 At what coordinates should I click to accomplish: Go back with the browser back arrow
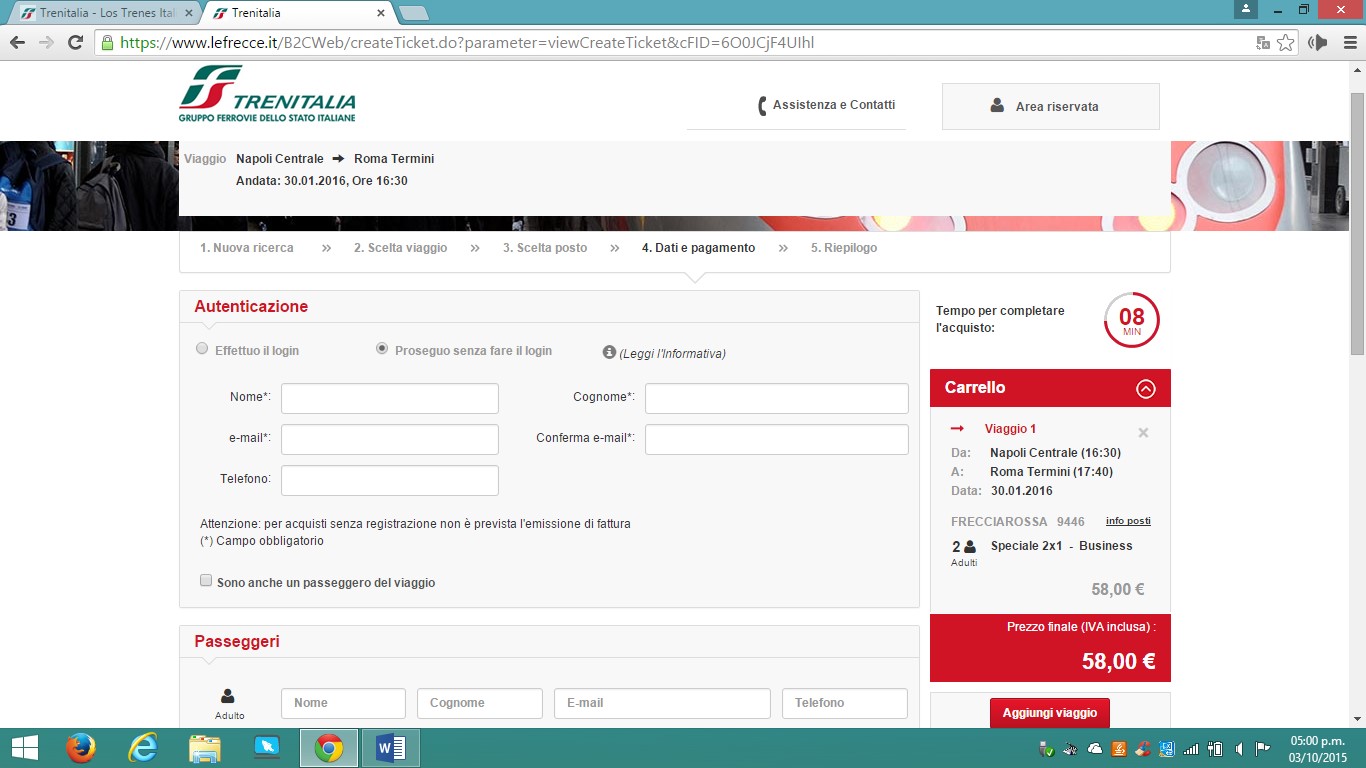coord(17,42)
